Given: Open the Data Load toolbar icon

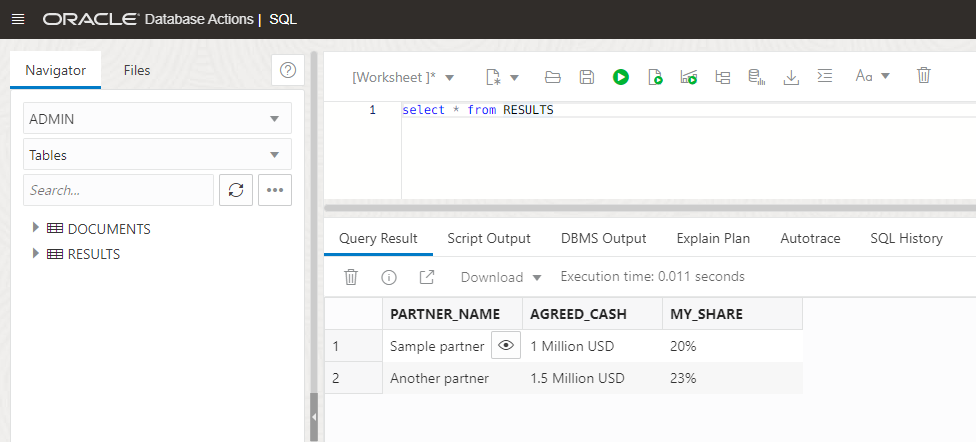Looking at the screenshot, I should [756, 77].
